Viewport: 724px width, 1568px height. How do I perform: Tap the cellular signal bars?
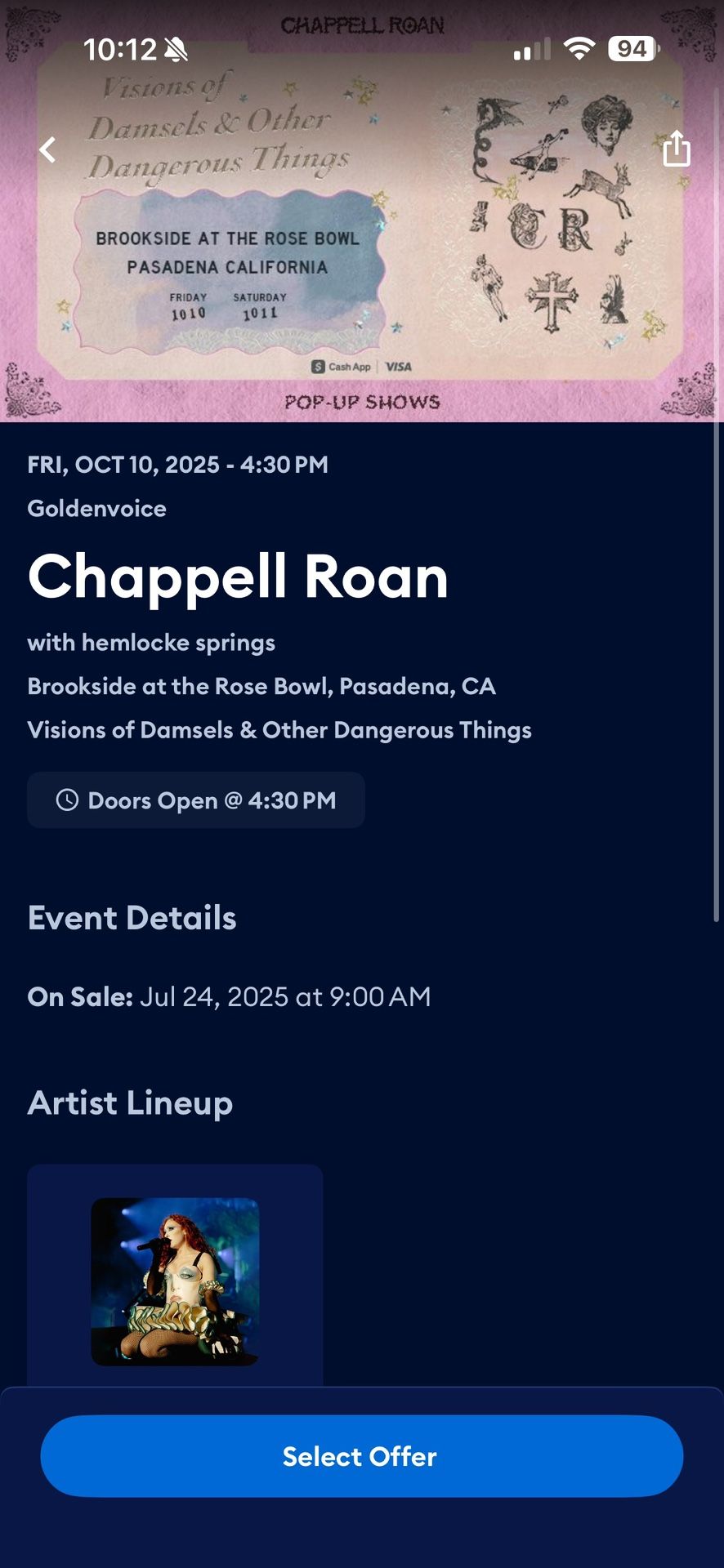tap(532, 51)
